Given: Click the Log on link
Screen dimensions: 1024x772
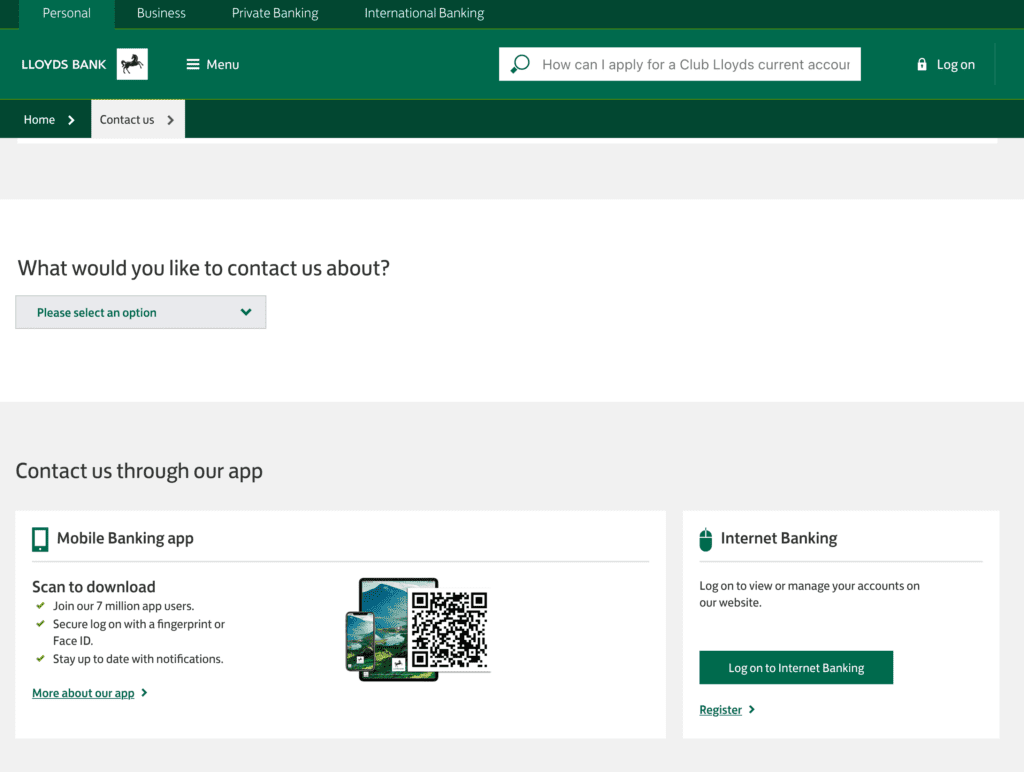Looking at the screenshot, I should pos(955,64).
